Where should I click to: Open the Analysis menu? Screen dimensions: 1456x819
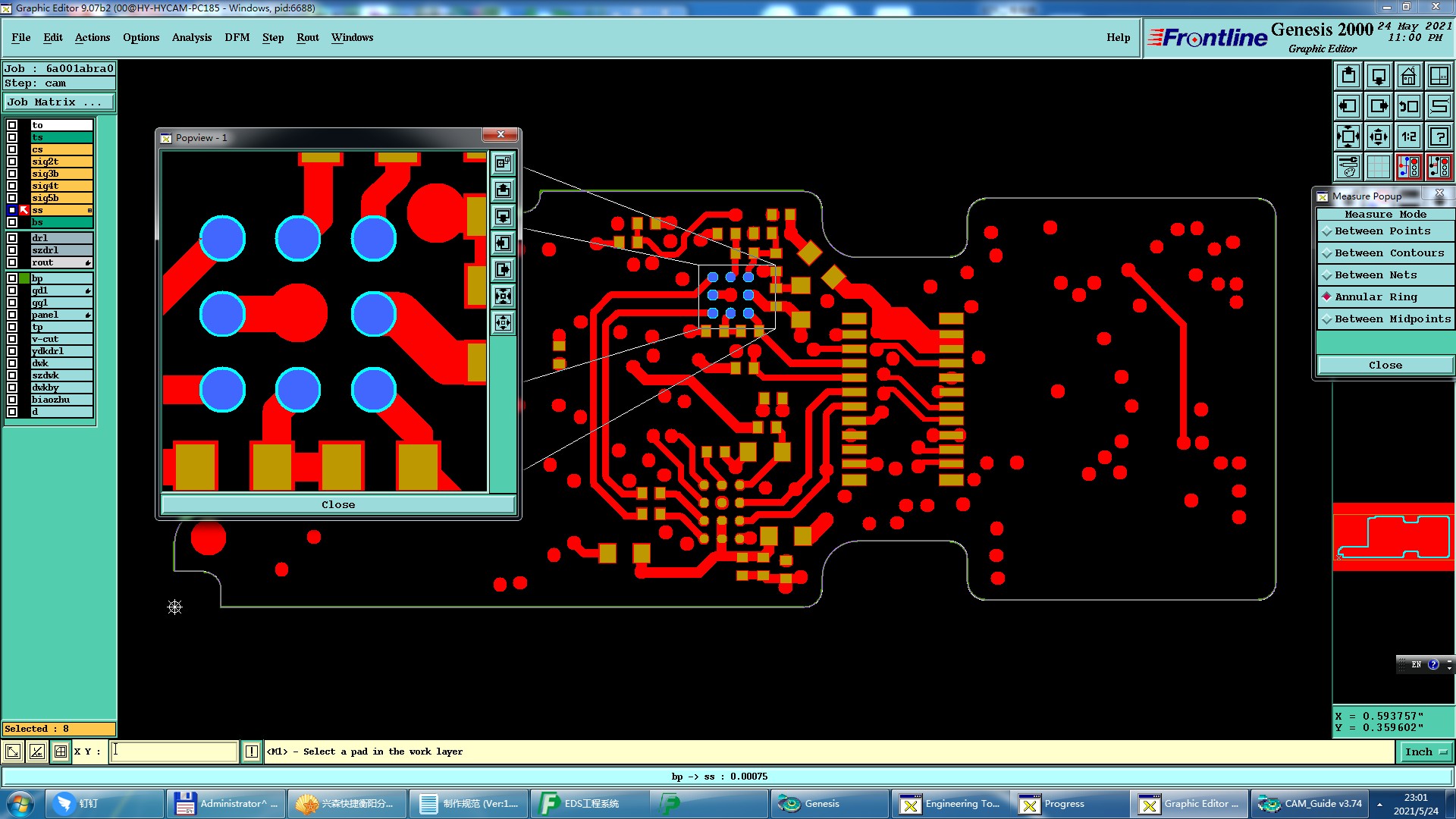click(x=191, y=37)
